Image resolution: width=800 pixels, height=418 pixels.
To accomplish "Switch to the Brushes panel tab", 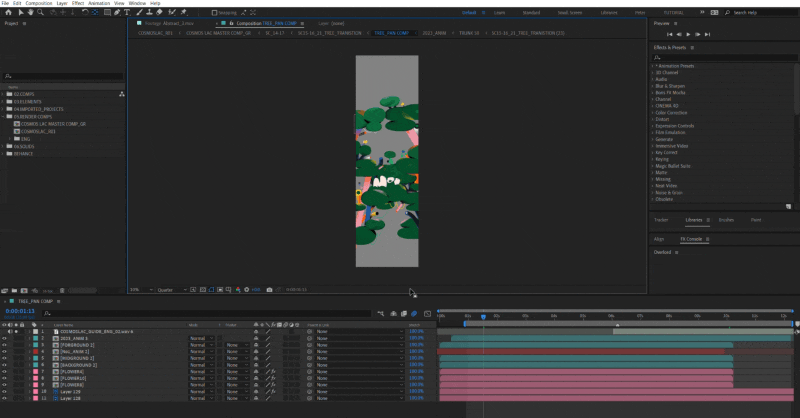I will click(726, 219).
